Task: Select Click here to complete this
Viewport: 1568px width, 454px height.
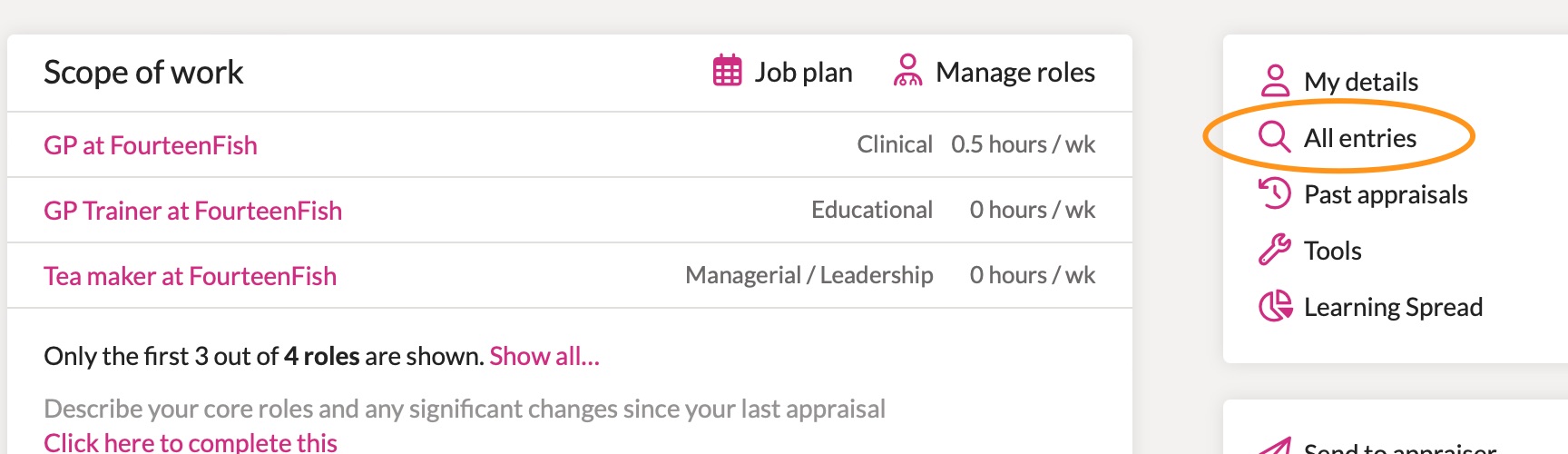Action: (191, 442)
